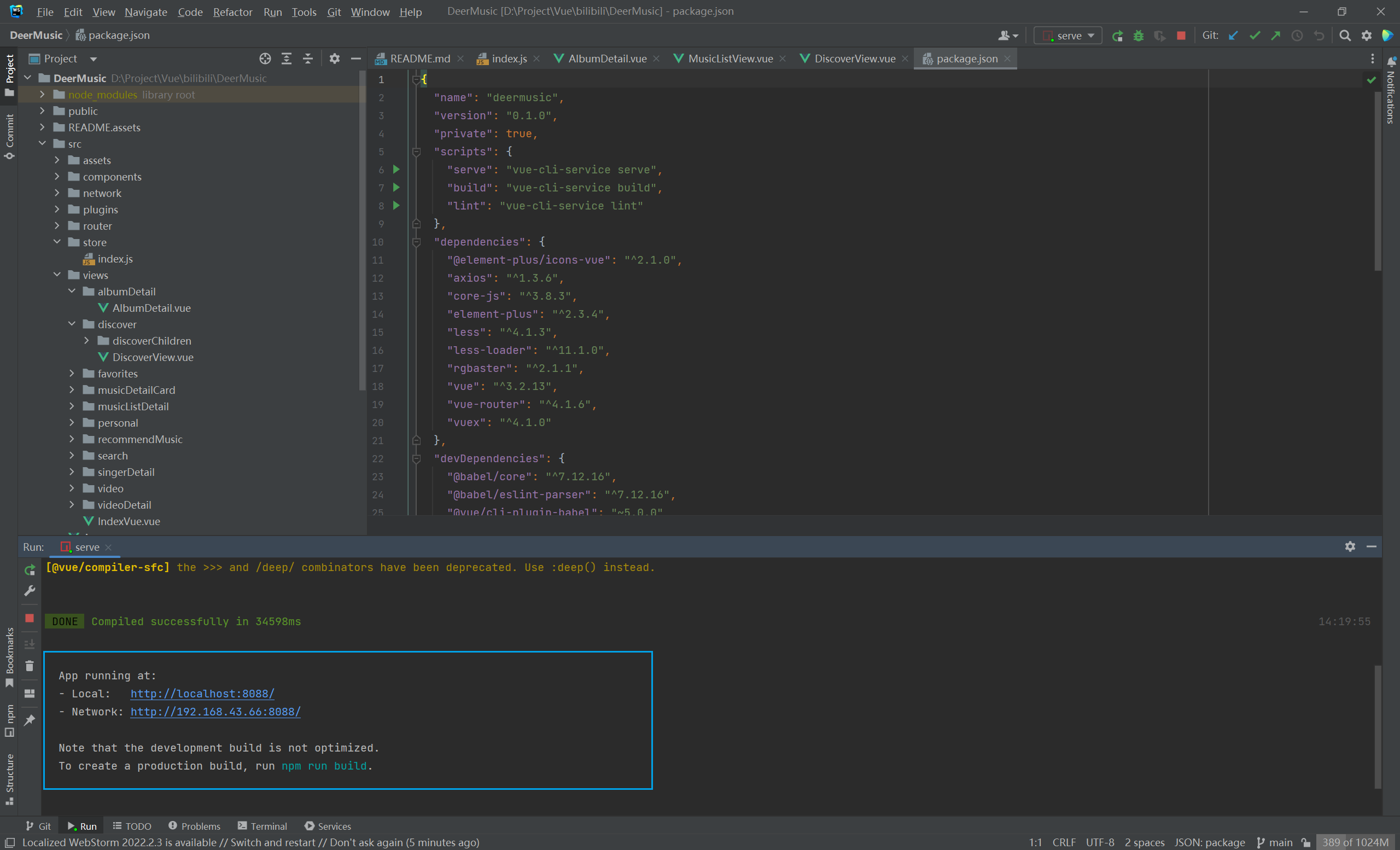1400x850 pixels.
Task: Open Git history clock icon
Action: coord(1297,36)
